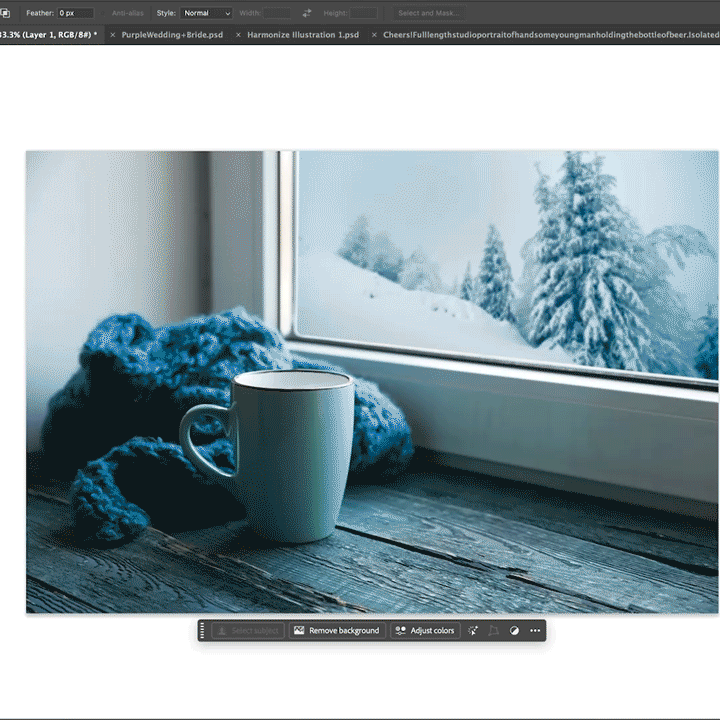Click the swap width and height arrows
Viewport: 720px width, 720px height.
pos(307,13)
